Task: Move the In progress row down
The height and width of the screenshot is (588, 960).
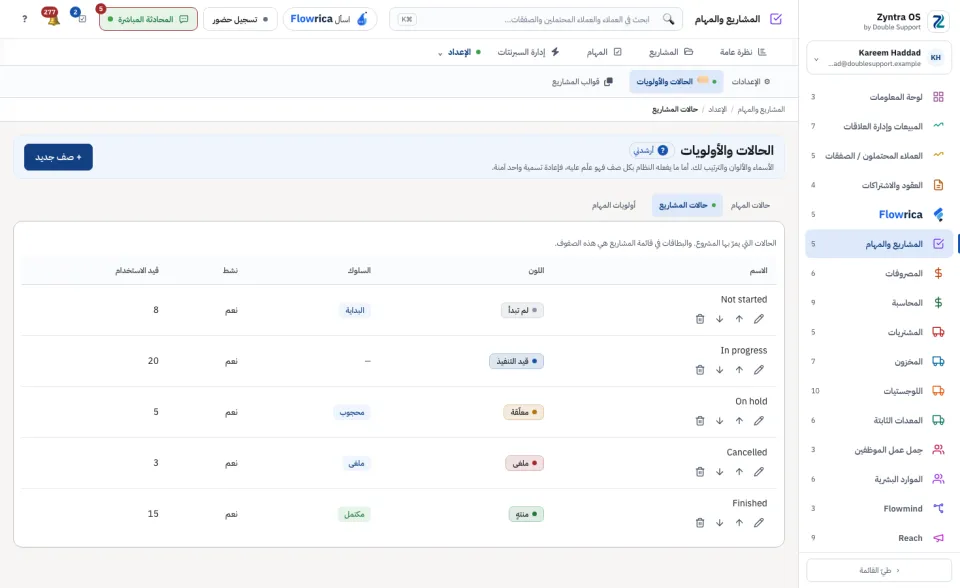Action: [719, 369]
